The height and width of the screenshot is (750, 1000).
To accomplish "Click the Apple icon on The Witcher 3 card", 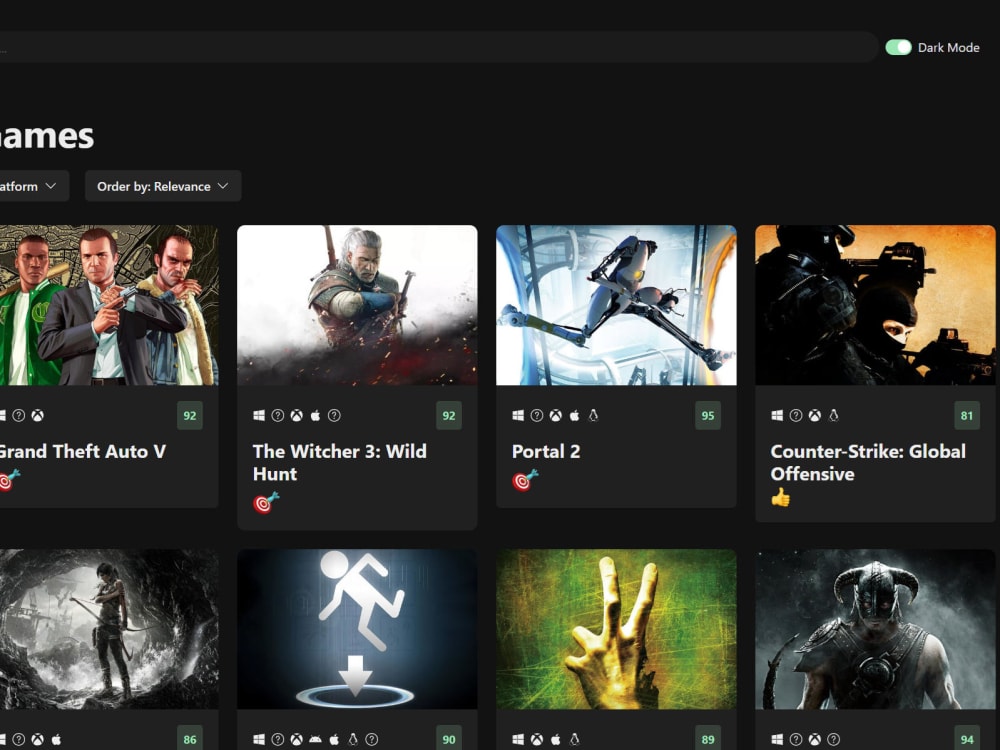I will point(315,416).
